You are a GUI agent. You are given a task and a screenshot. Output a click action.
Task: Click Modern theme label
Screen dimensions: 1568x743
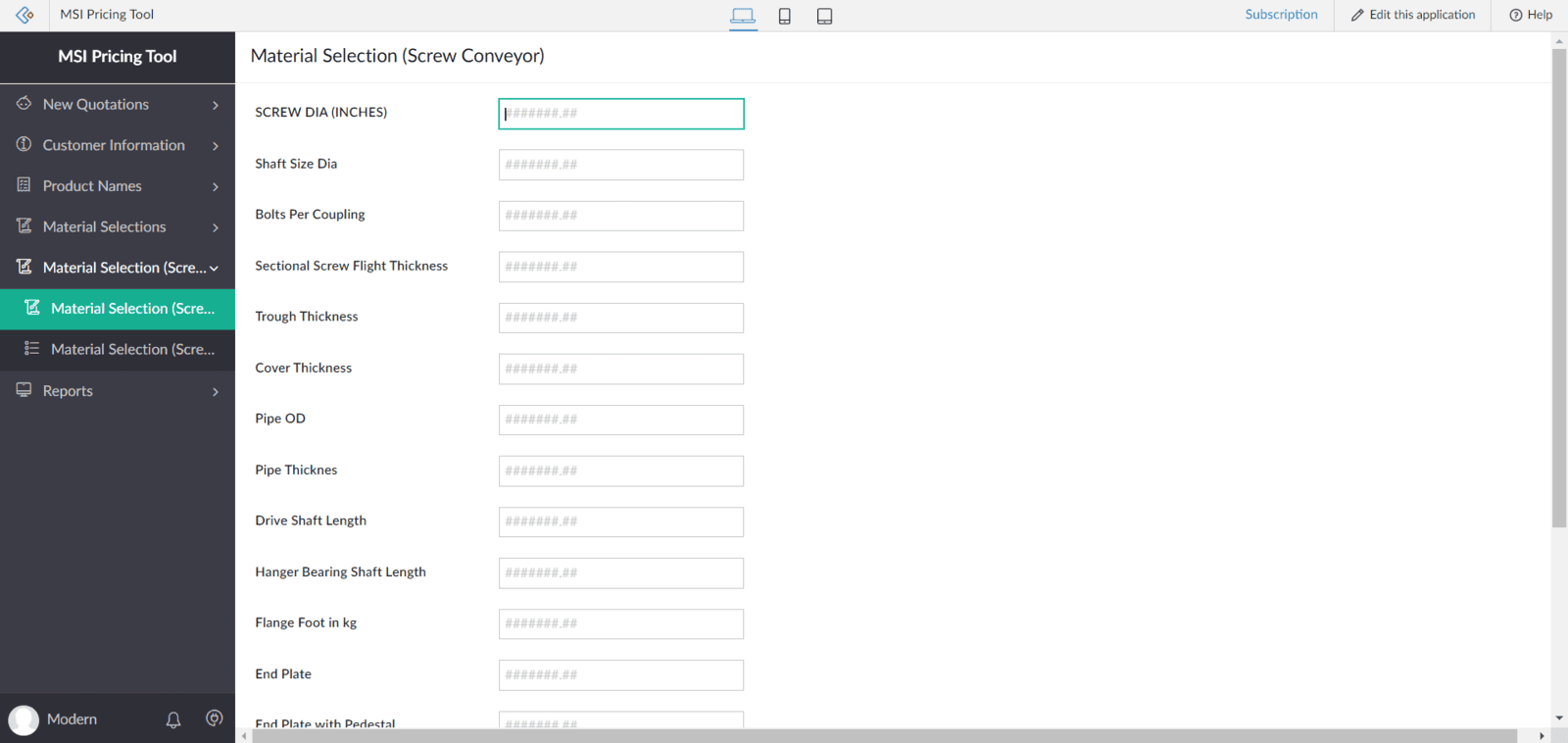pyautogui.click(x=72, y=719)
